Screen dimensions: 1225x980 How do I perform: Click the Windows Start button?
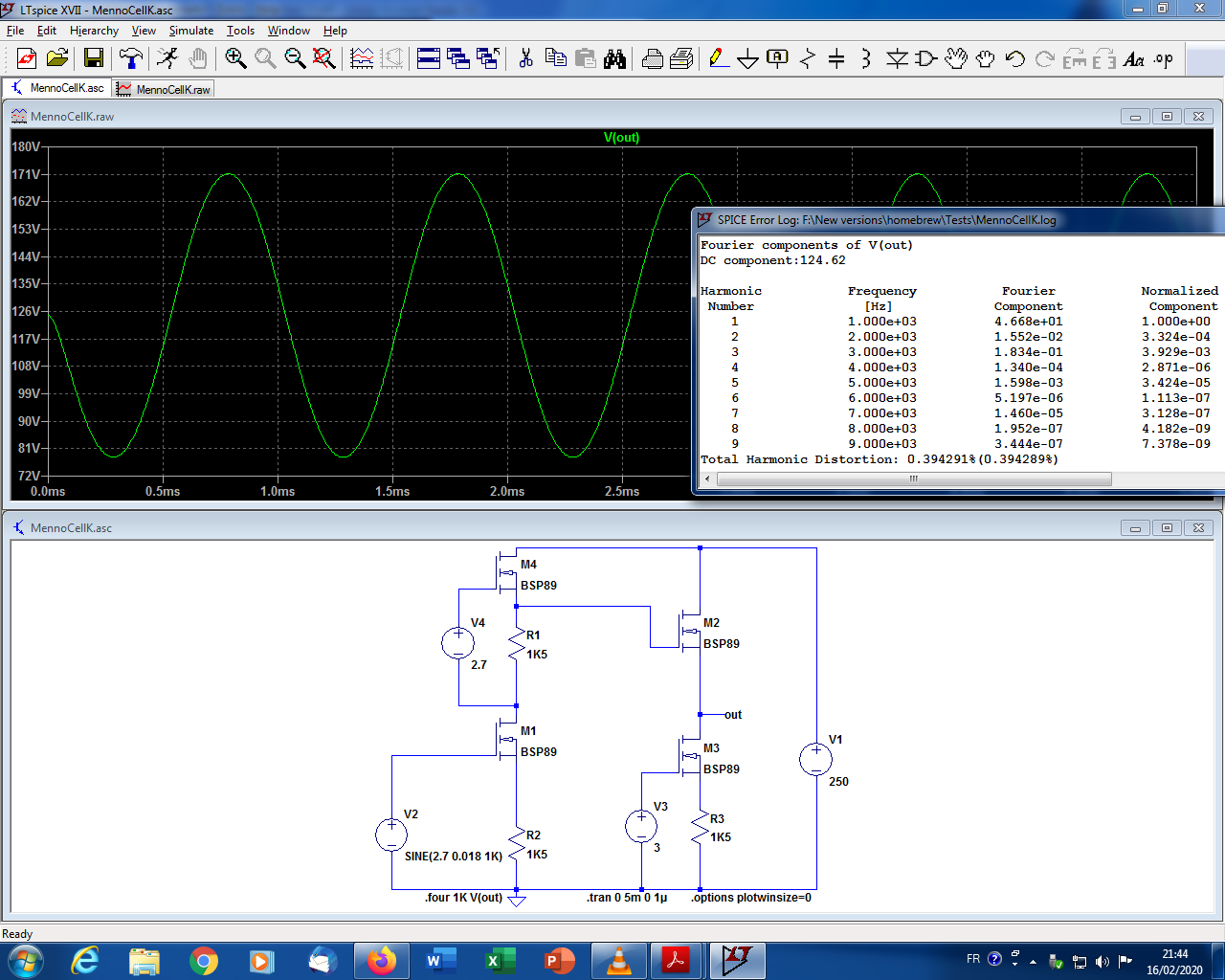[24, 960]
